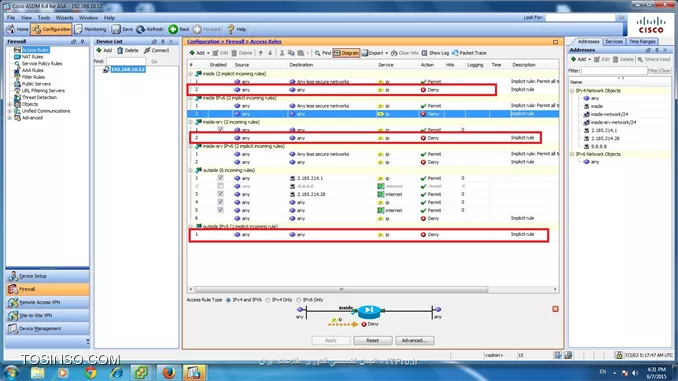Open the Wizards menu
Screen dimensions: 678x381
click(x=64, y=18)
